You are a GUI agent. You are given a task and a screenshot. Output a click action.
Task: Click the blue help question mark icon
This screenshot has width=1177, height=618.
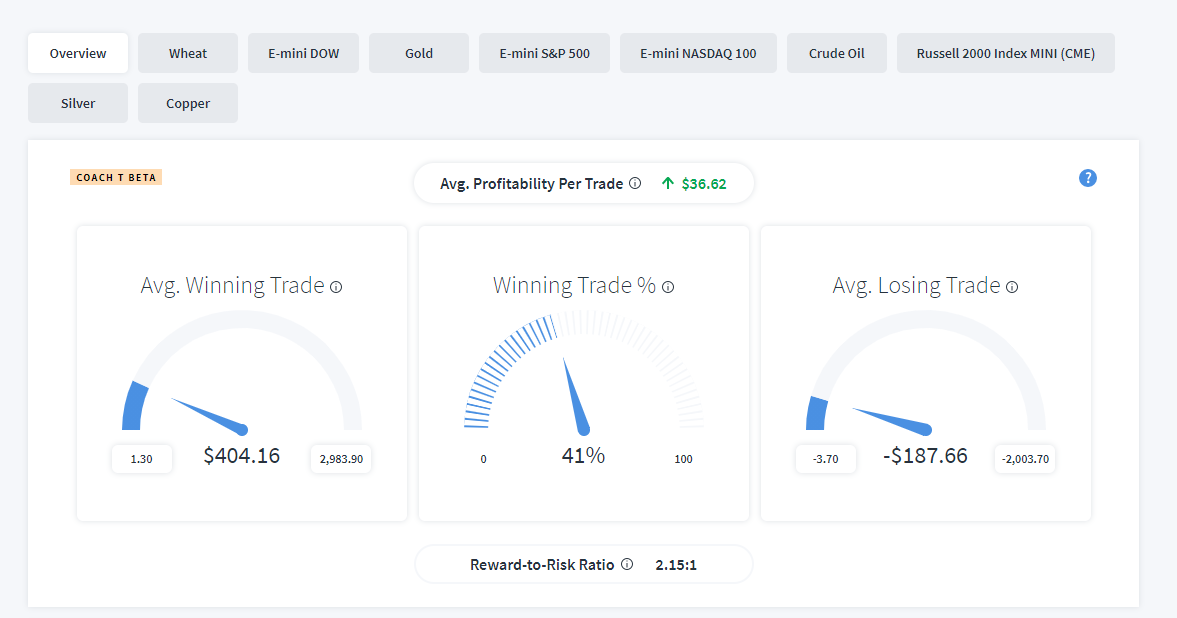(x=1087, y=178)
